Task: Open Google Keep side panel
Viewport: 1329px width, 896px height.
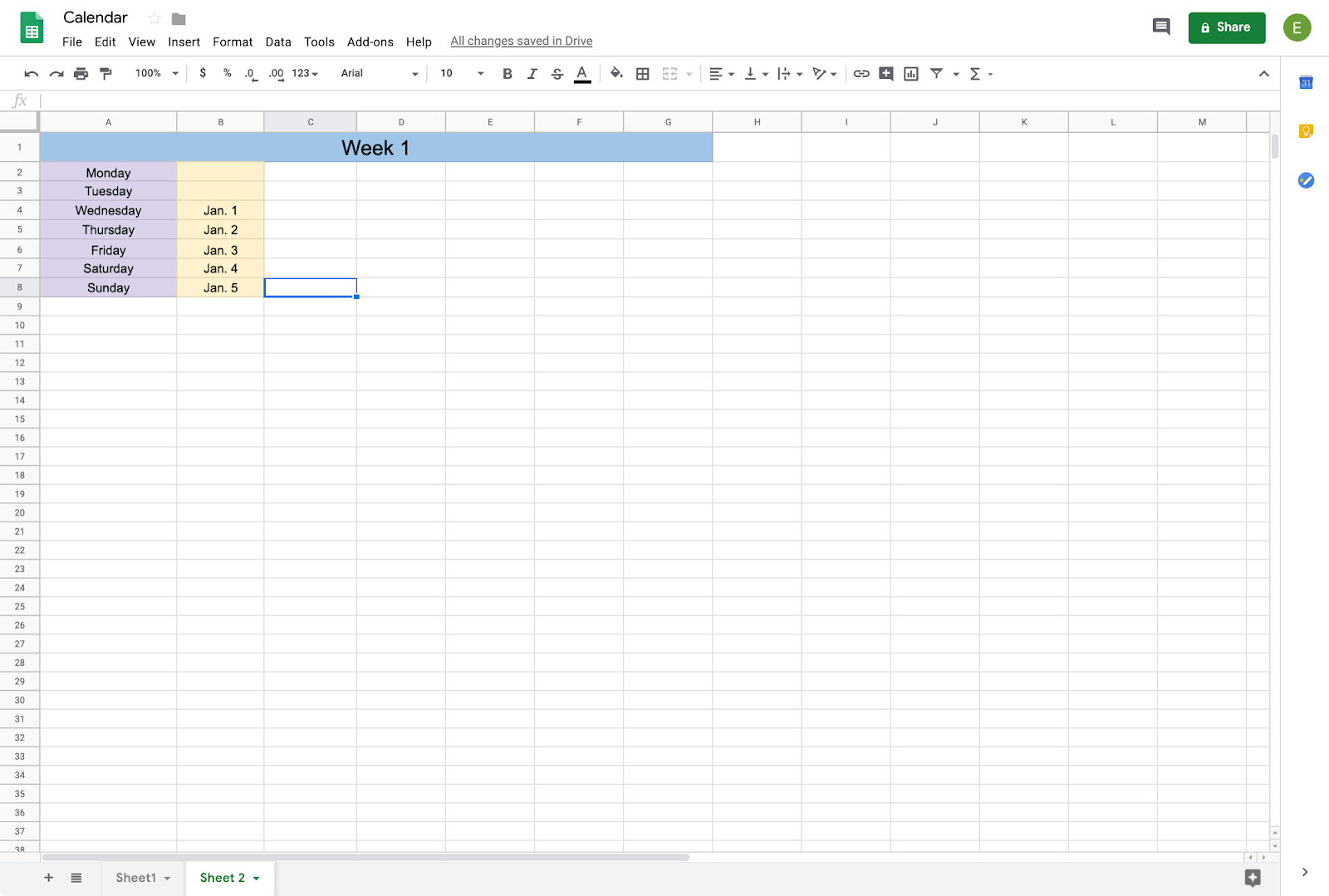Action: coord(1306,131)
